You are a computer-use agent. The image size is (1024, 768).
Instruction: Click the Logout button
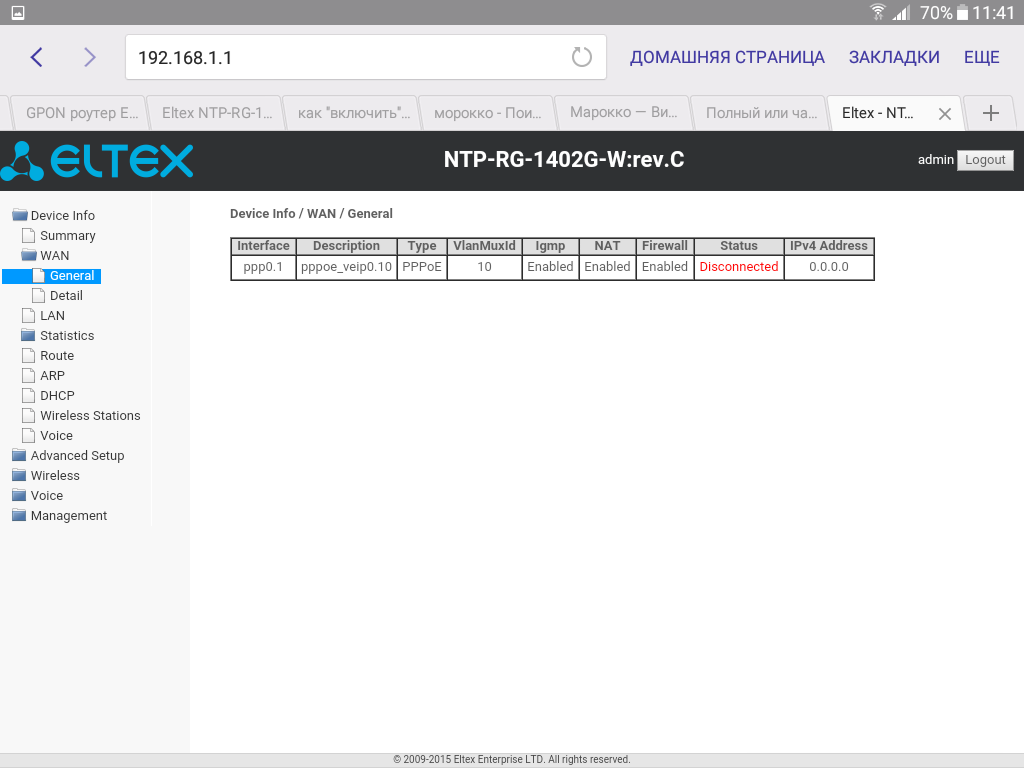coord(985,160)
